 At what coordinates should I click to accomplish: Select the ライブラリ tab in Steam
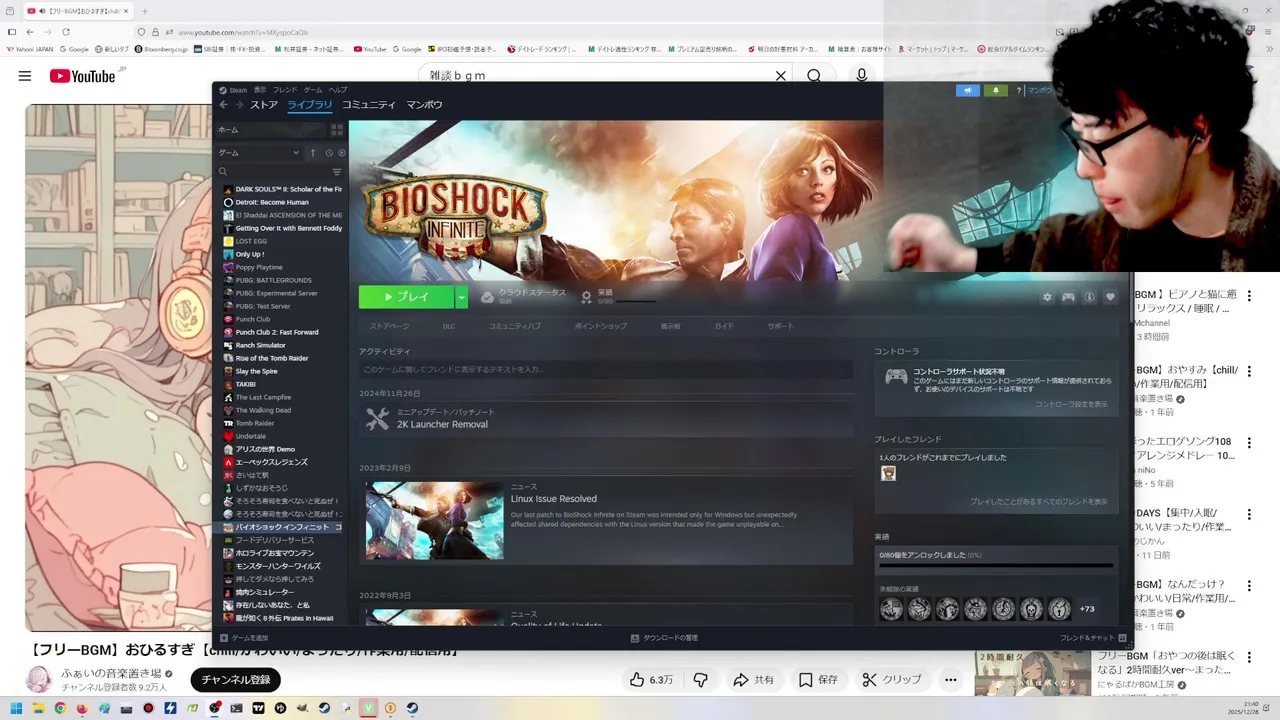coord(310,105)
